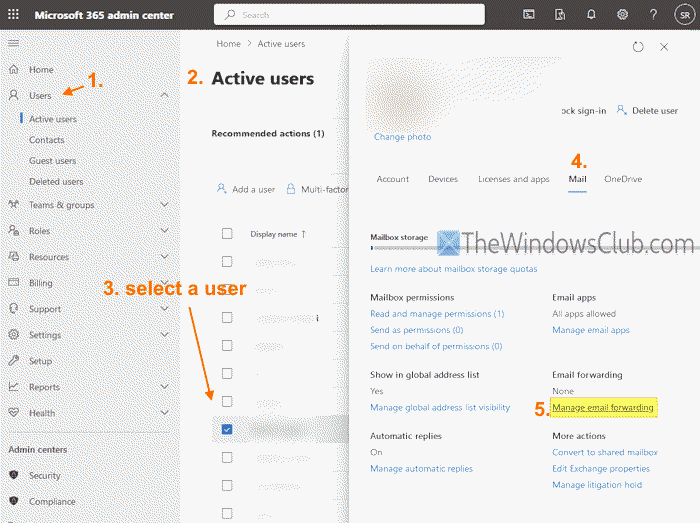The height and width of the screenshot is (523, 700).
Task: Check the user checkbox just below the selected row
Action: click(x=227, y=457)
